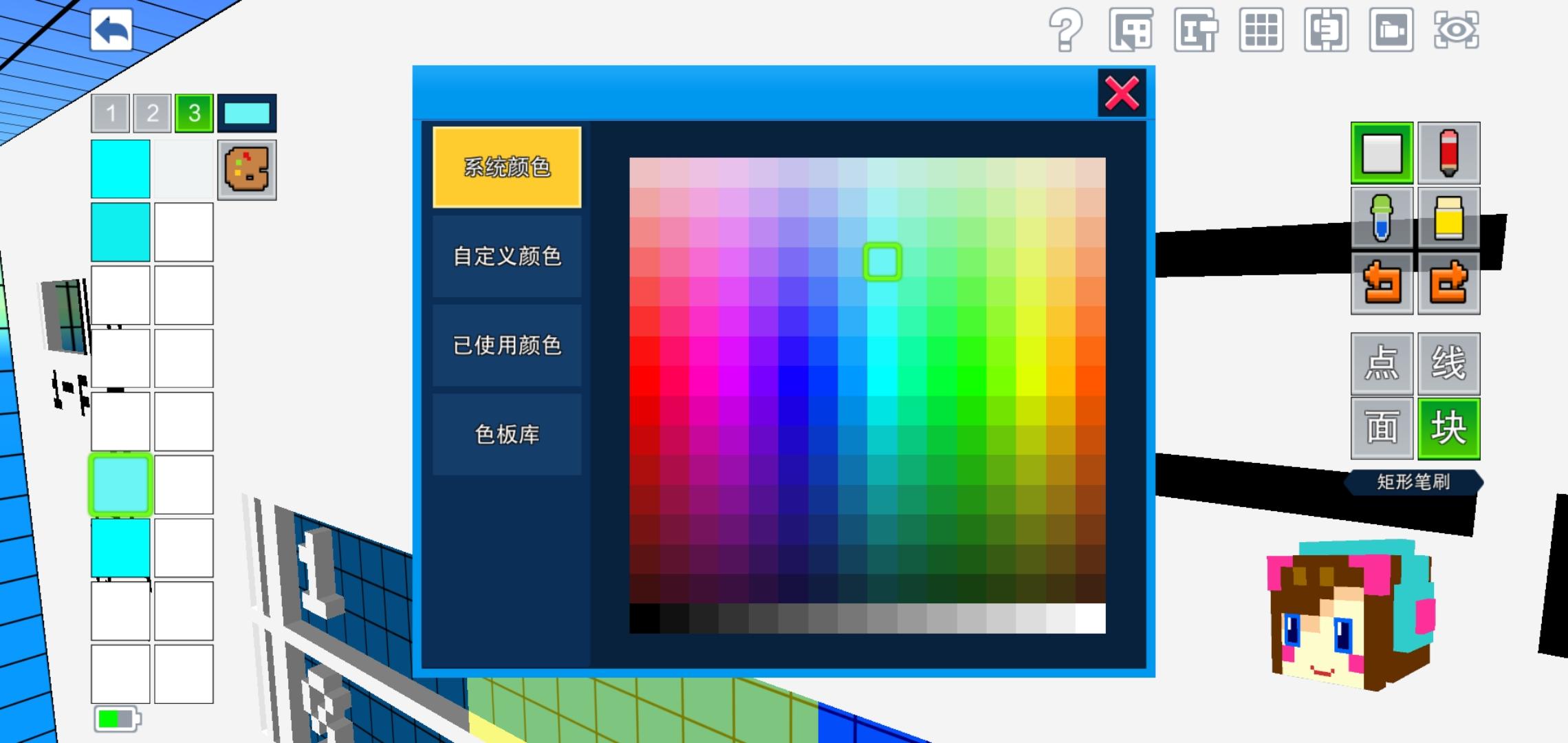The image size is (1568, 743).
Task: Click the back arrow icon
Action: 111,30
